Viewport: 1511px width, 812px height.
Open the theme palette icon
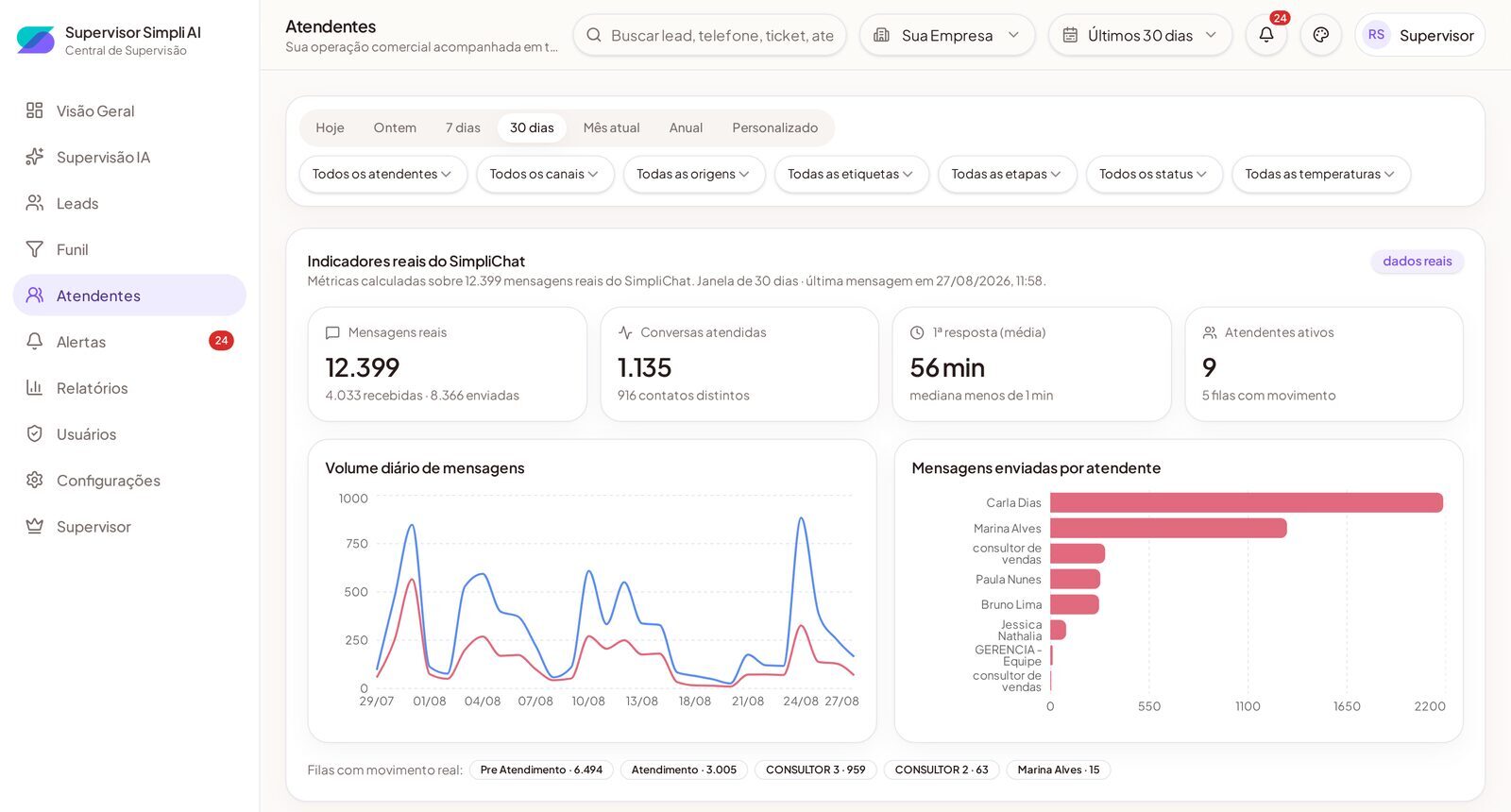[1320, 35]
